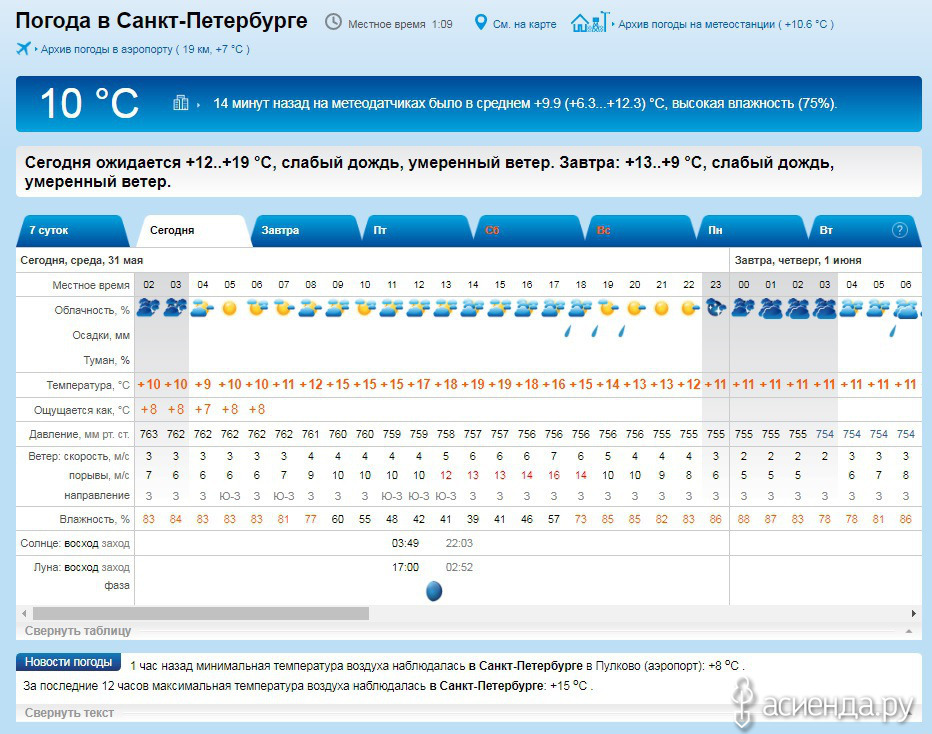Click the map pin location icon

[x=480, y=23]
